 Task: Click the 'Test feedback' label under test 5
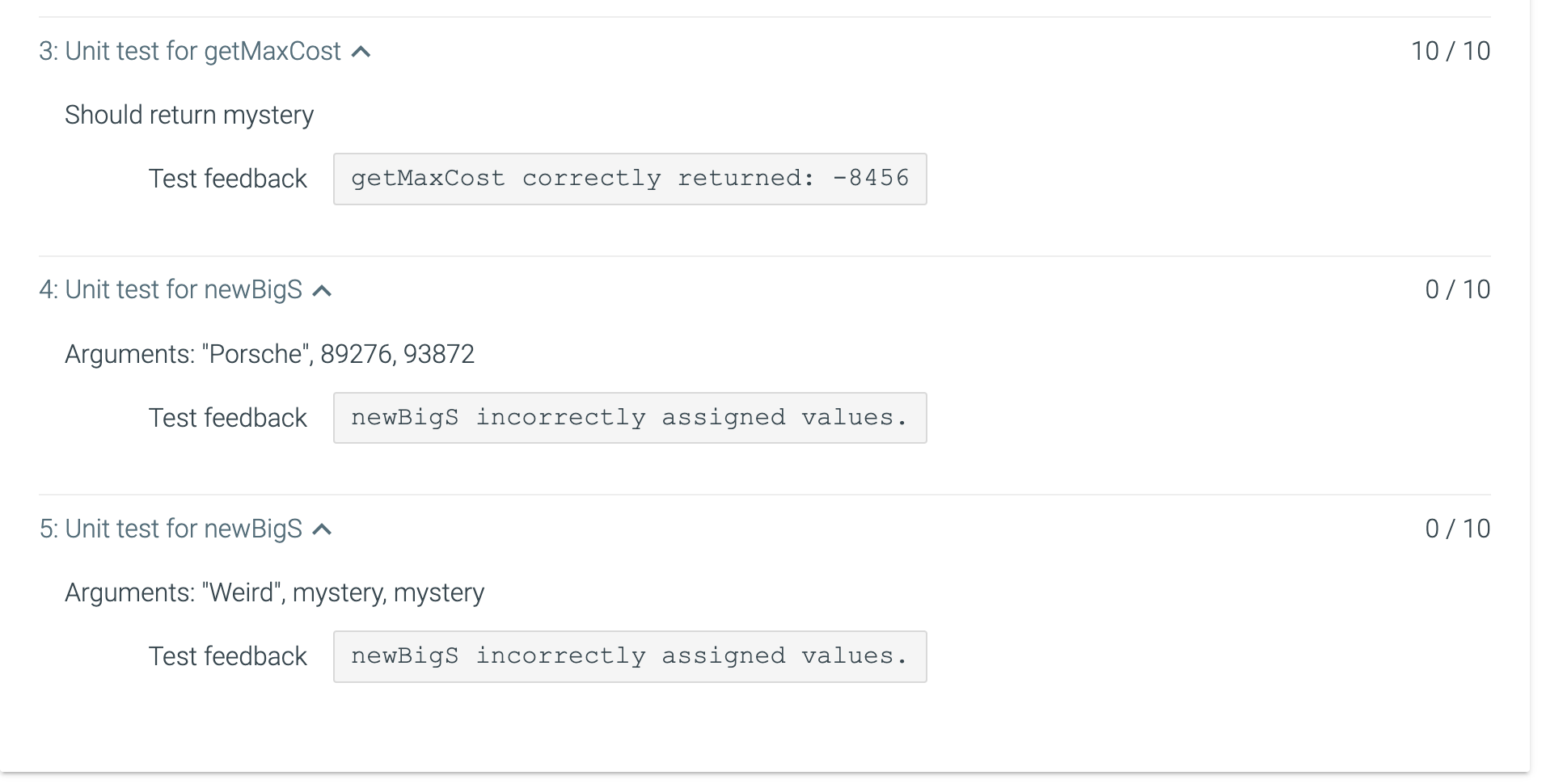pyautogui.click(x=227, y=656)
